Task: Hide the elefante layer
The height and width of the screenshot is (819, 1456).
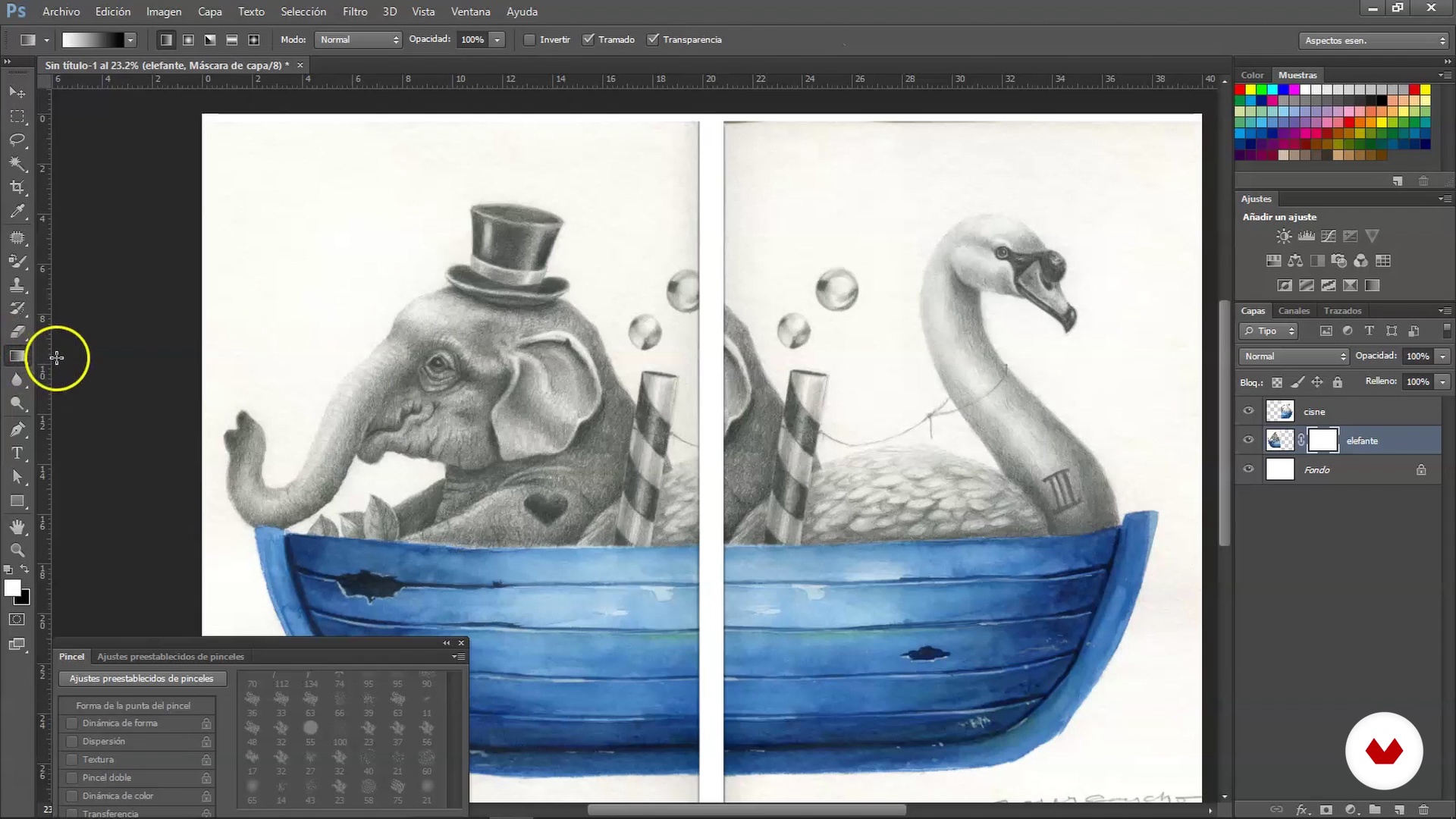Action: click(1248, 440)
